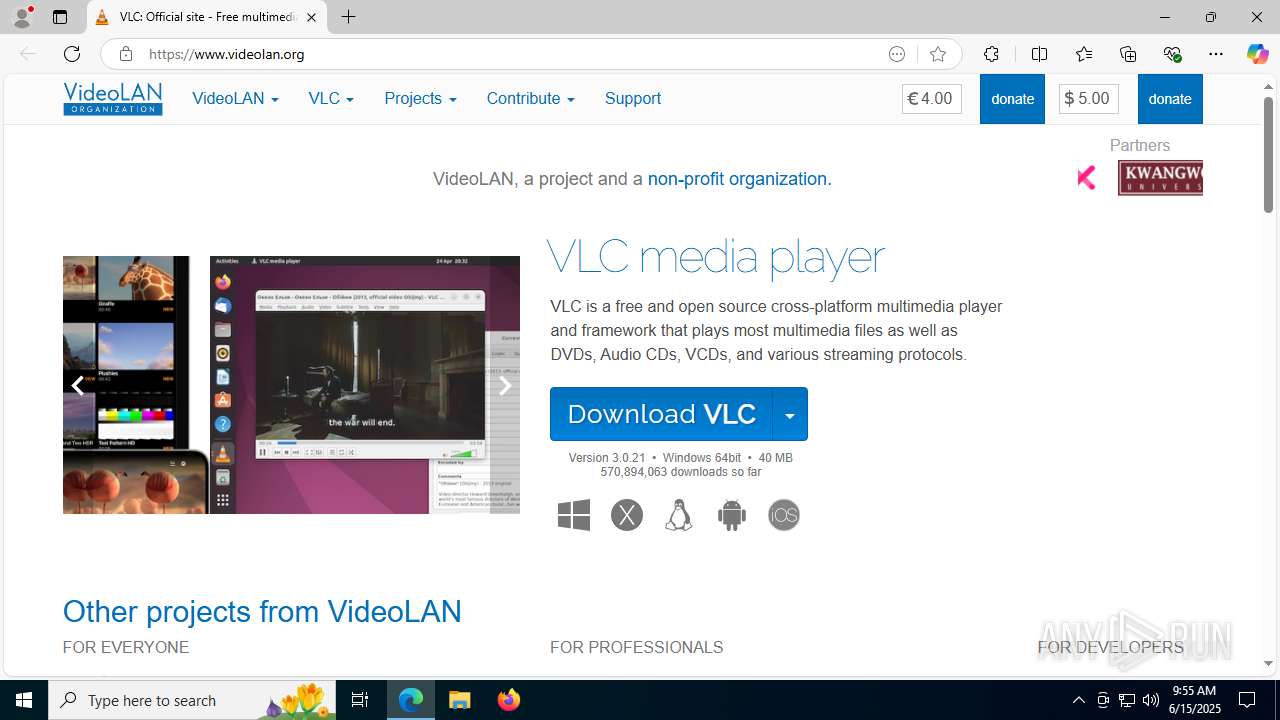Click the Download VLC button
1280x720 pixels.
tap(661, 414)
